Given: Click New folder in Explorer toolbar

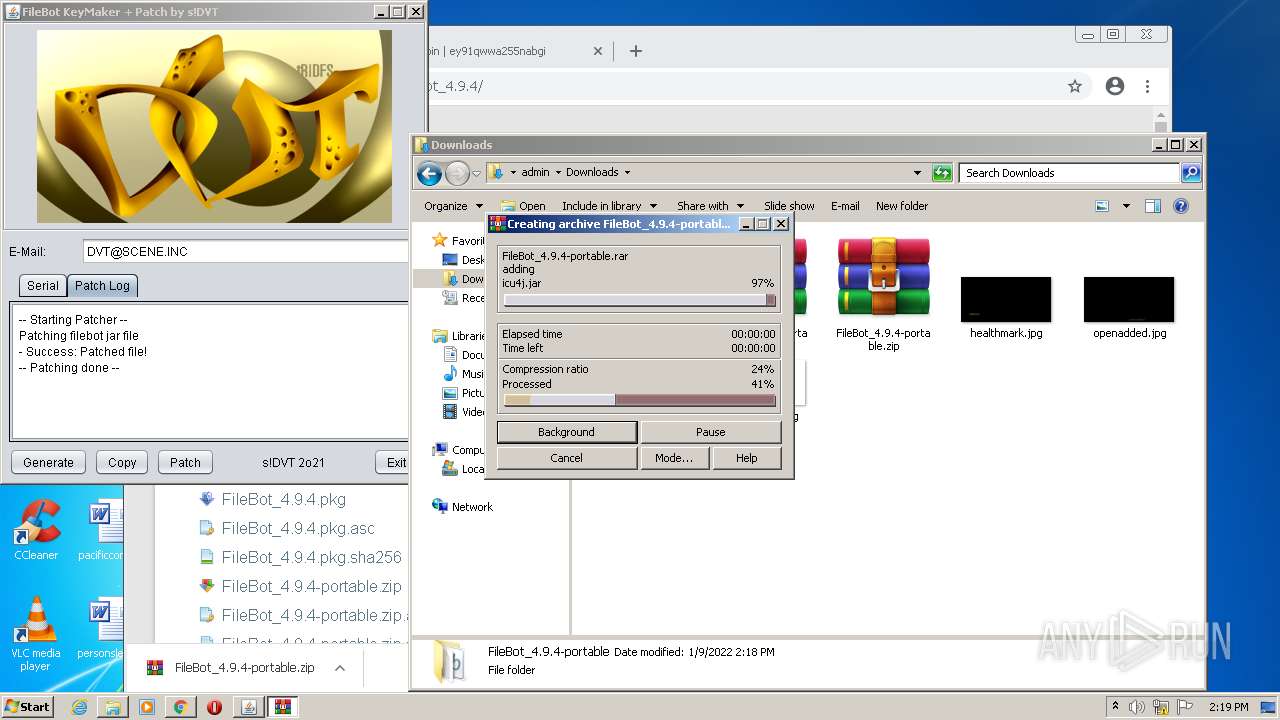Looking at the screenshot, I should click(902, 206).
